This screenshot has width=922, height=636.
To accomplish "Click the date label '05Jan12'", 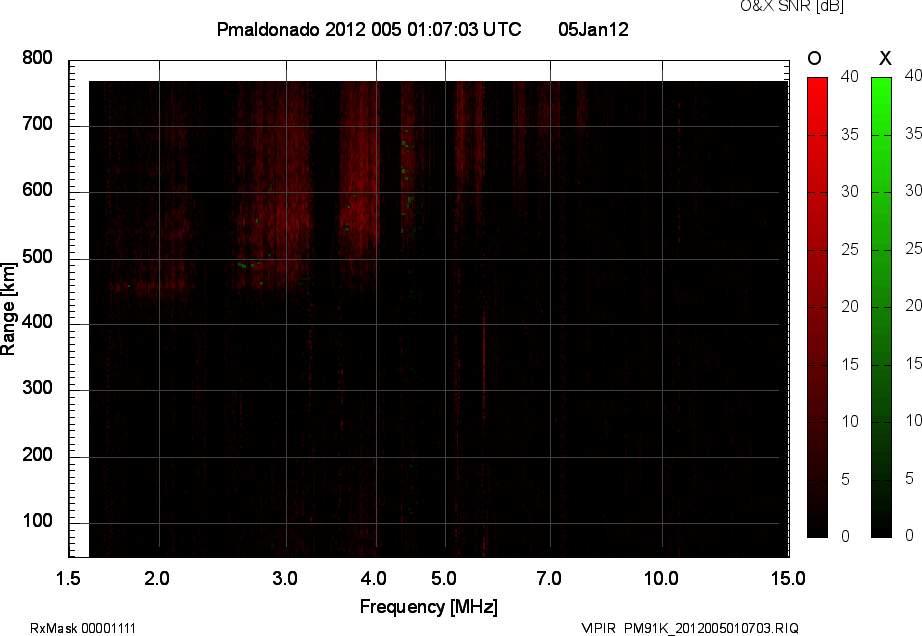I will (x=593, y=29).
